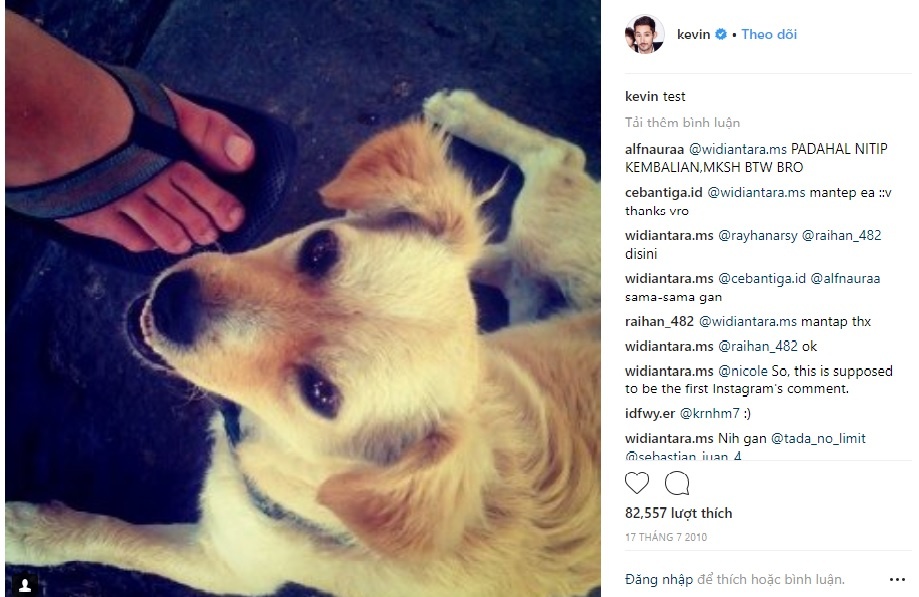Open cebantiga.id commenter profile

(663, 193)
